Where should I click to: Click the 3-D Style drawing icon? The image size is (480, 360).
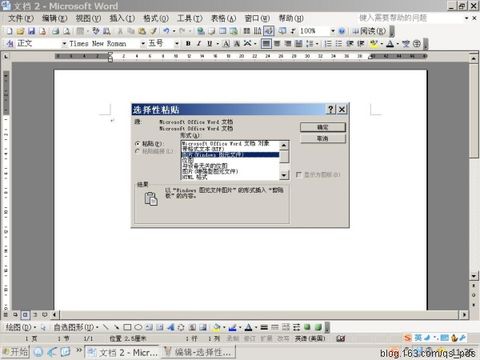318,327
